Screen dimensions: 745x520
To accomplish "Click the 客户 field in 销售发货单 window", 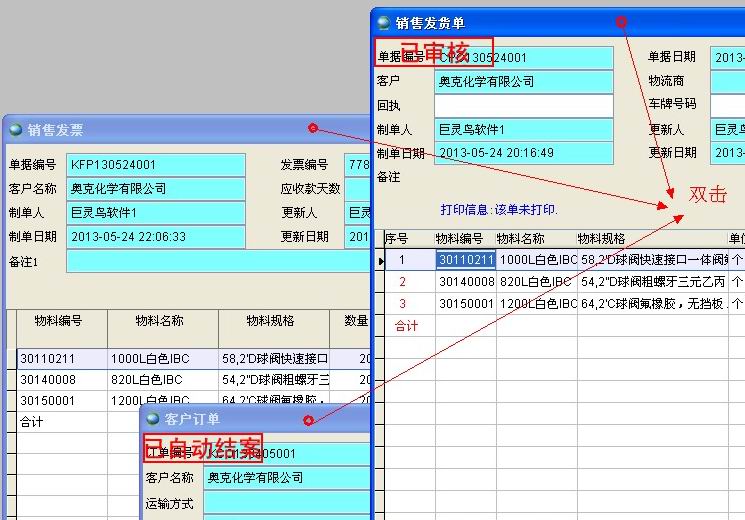I will click(523, 81).
